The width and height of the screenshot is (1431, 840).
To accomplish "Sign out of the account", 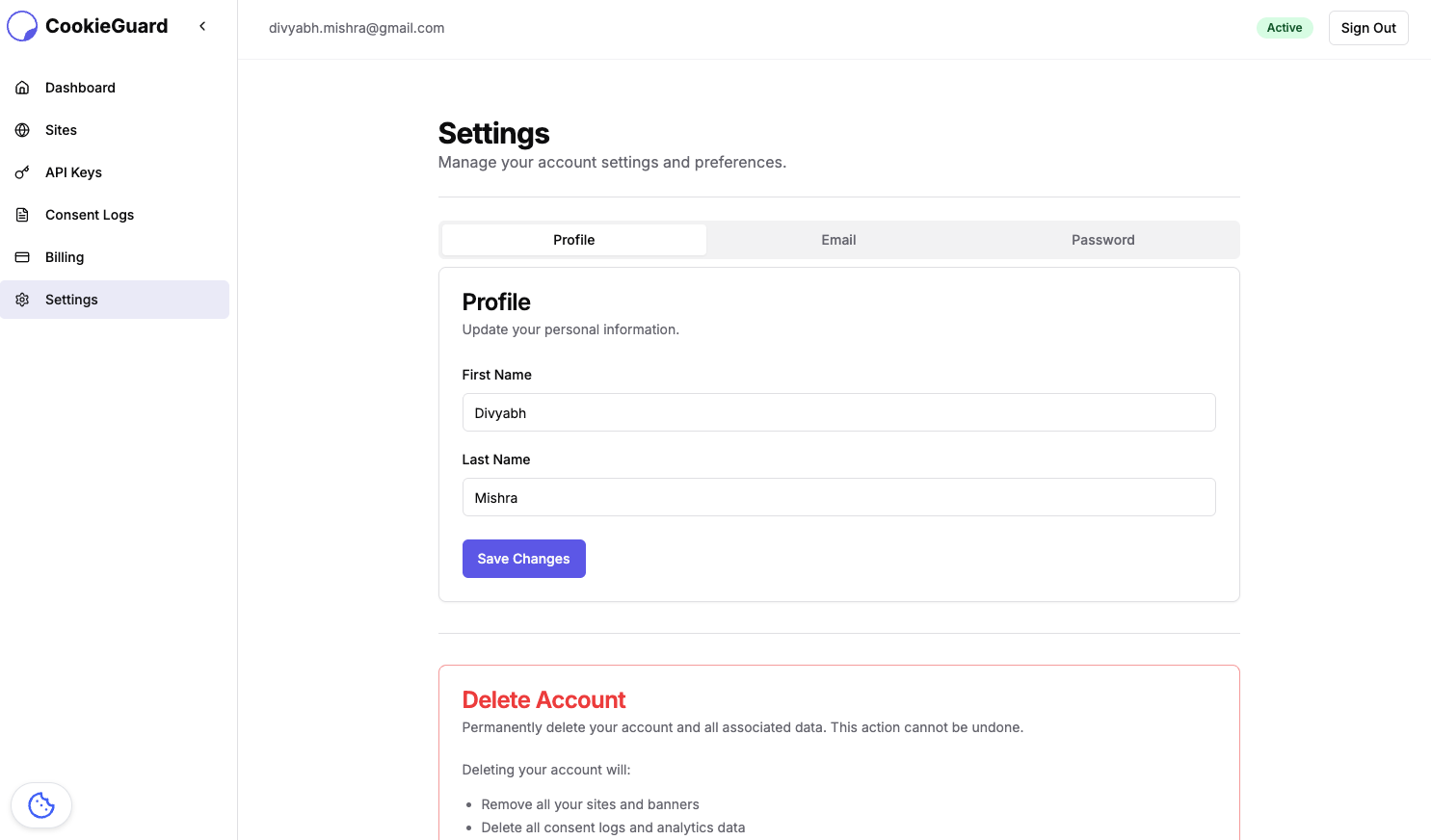I will [1368, 27].
